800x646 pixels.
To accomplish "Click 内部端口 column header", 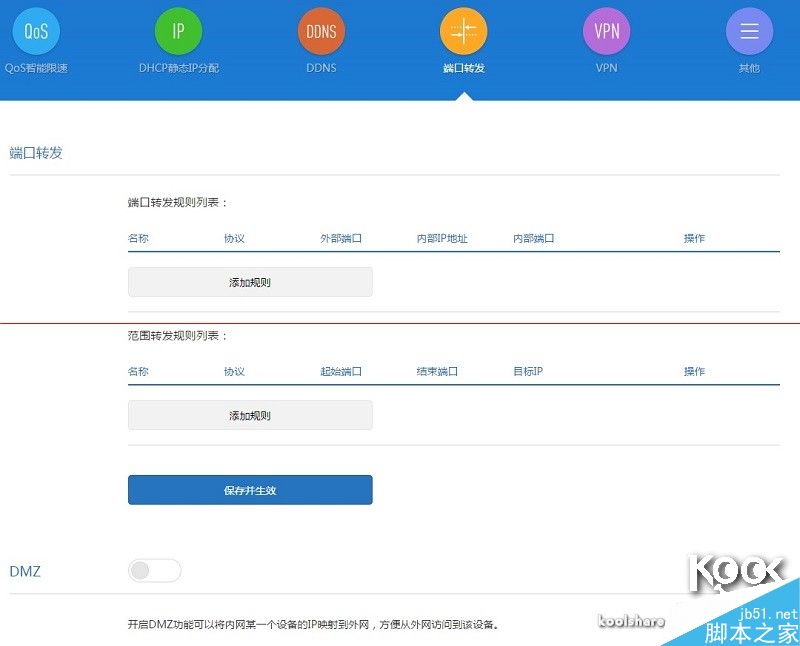I will pos(534,238).
